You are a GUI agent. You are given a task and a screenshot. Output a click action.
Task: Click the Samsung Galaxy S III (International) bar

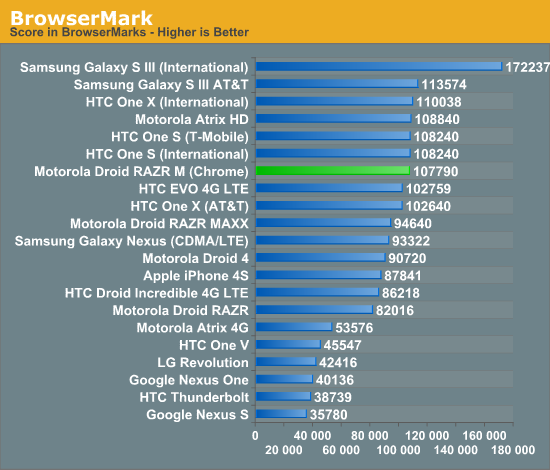click(x=379, y=66)
